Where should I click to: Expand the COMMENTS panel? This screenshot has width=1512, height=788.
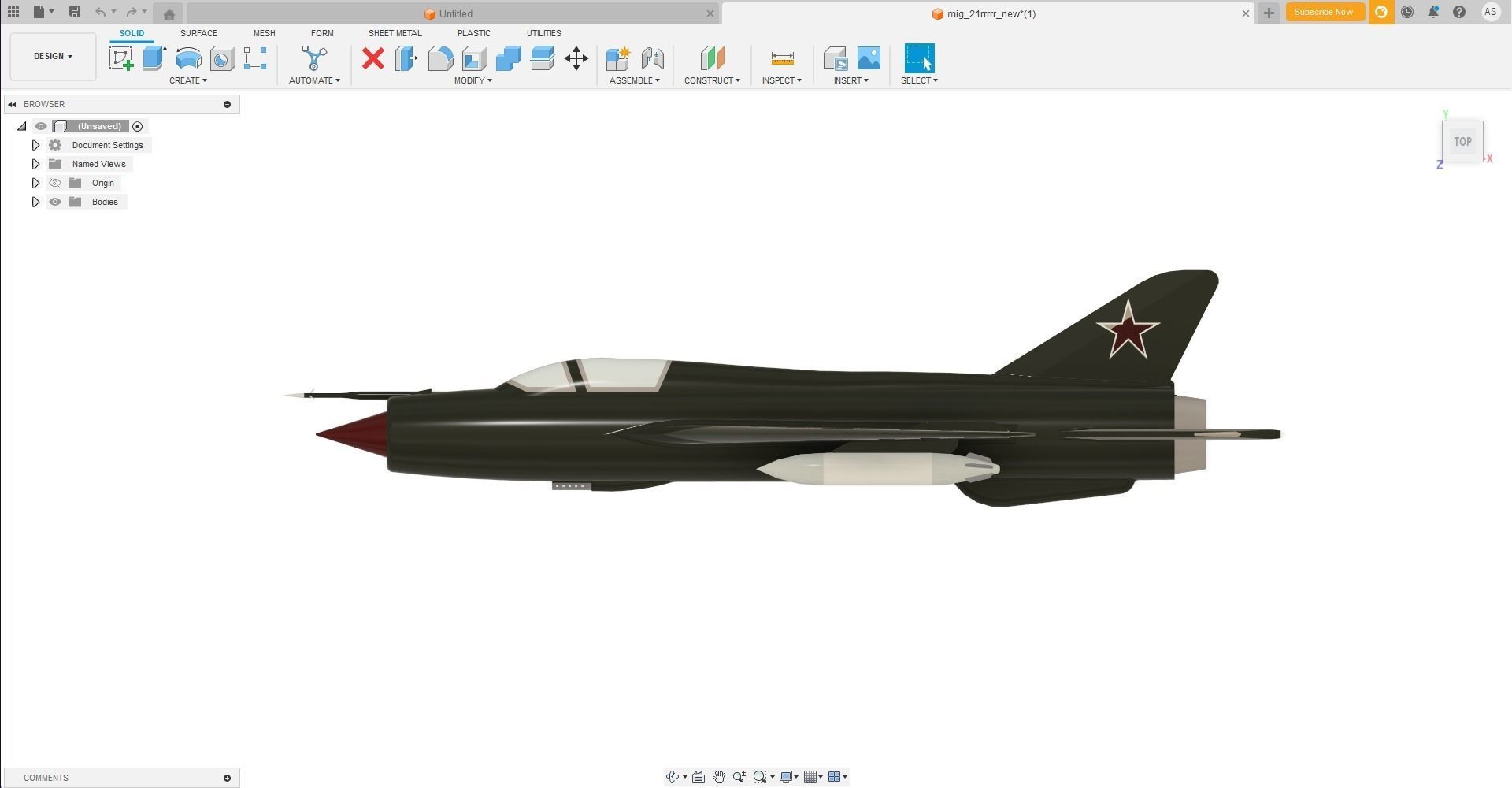tap(227, 778)
